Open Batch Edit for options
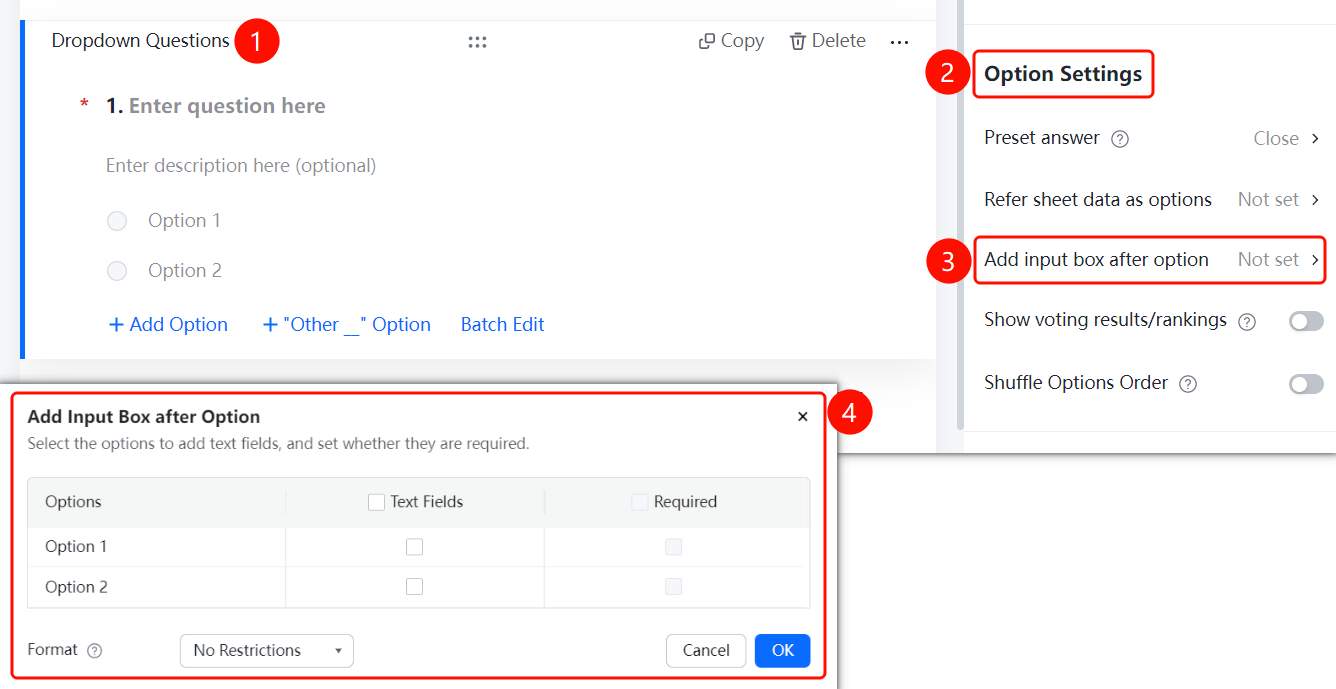This screenshot has height=689, width=1336. pyautogui.click(x=503, y=325)
